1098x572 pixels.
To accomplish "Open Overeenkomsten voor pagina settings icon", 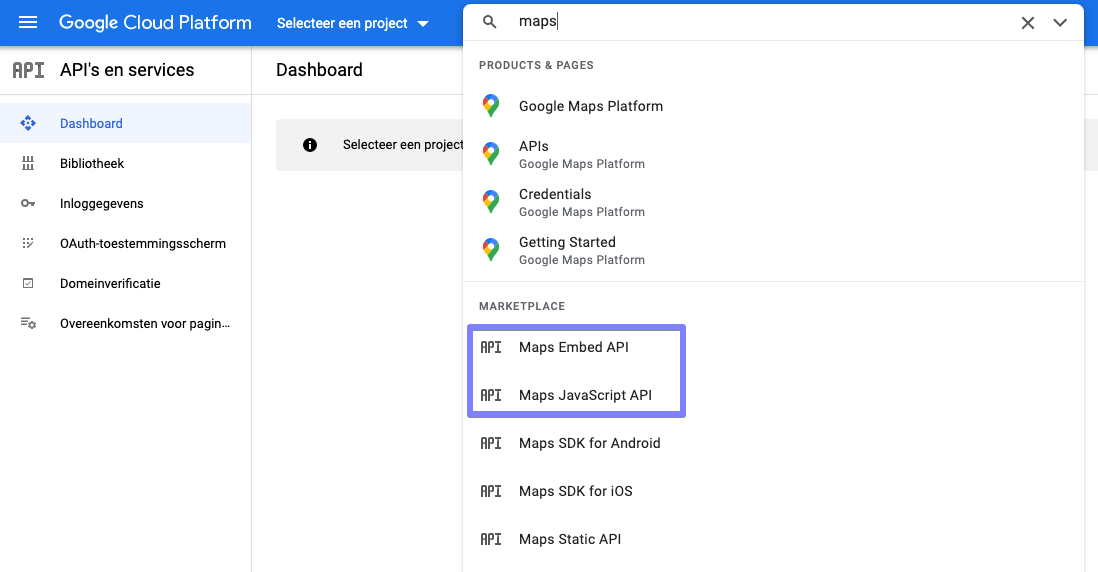I will coord(28,324).
